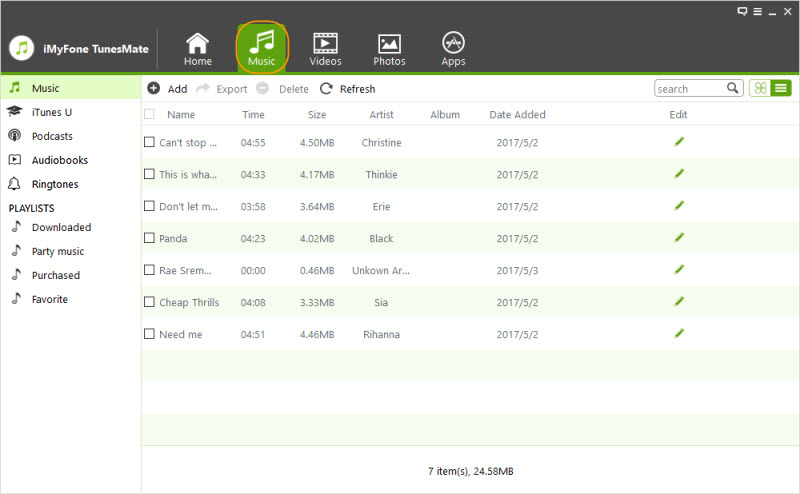Sort by the Date Added column header
This screenshot has height=494, width=800.
517,114
